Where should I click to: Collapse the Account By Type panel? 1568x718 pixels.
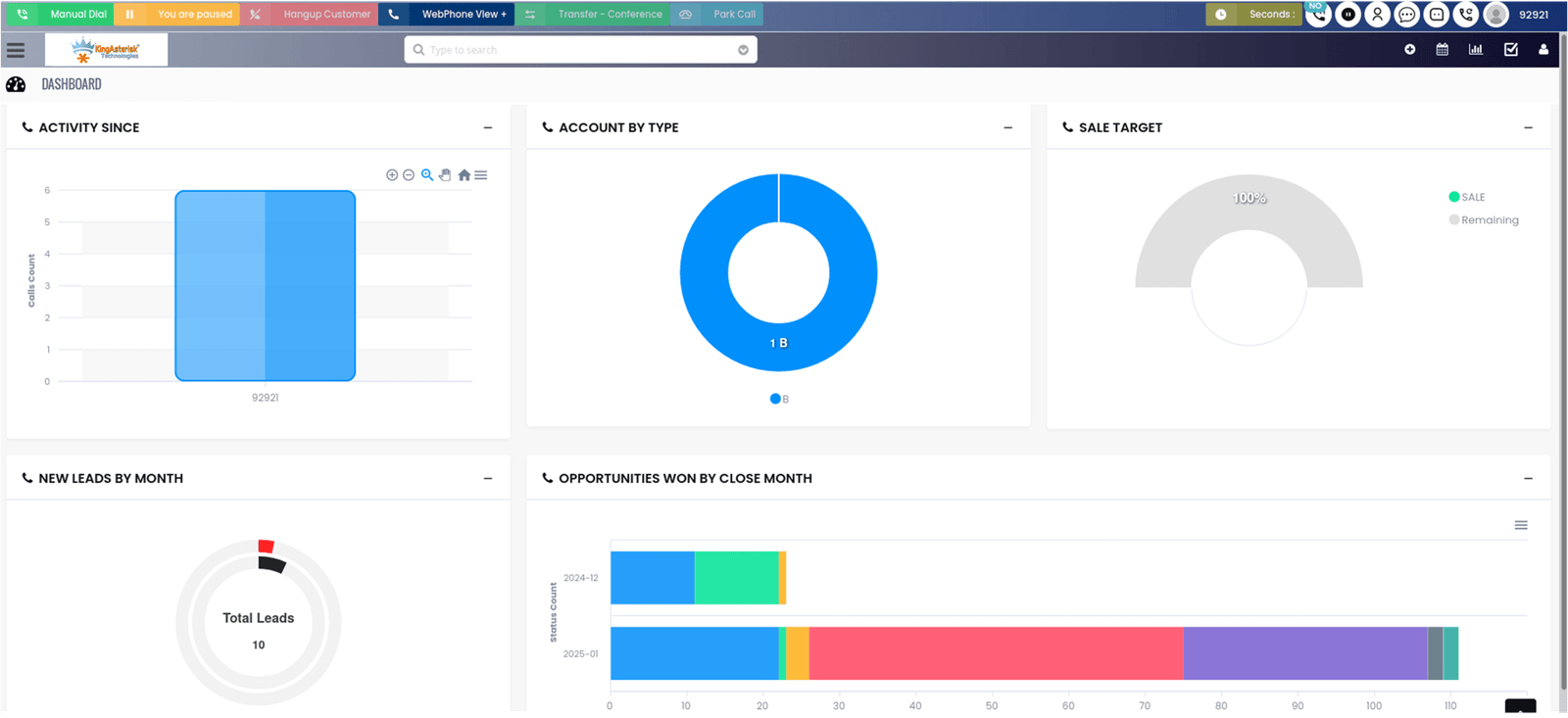coord(1007,127)
